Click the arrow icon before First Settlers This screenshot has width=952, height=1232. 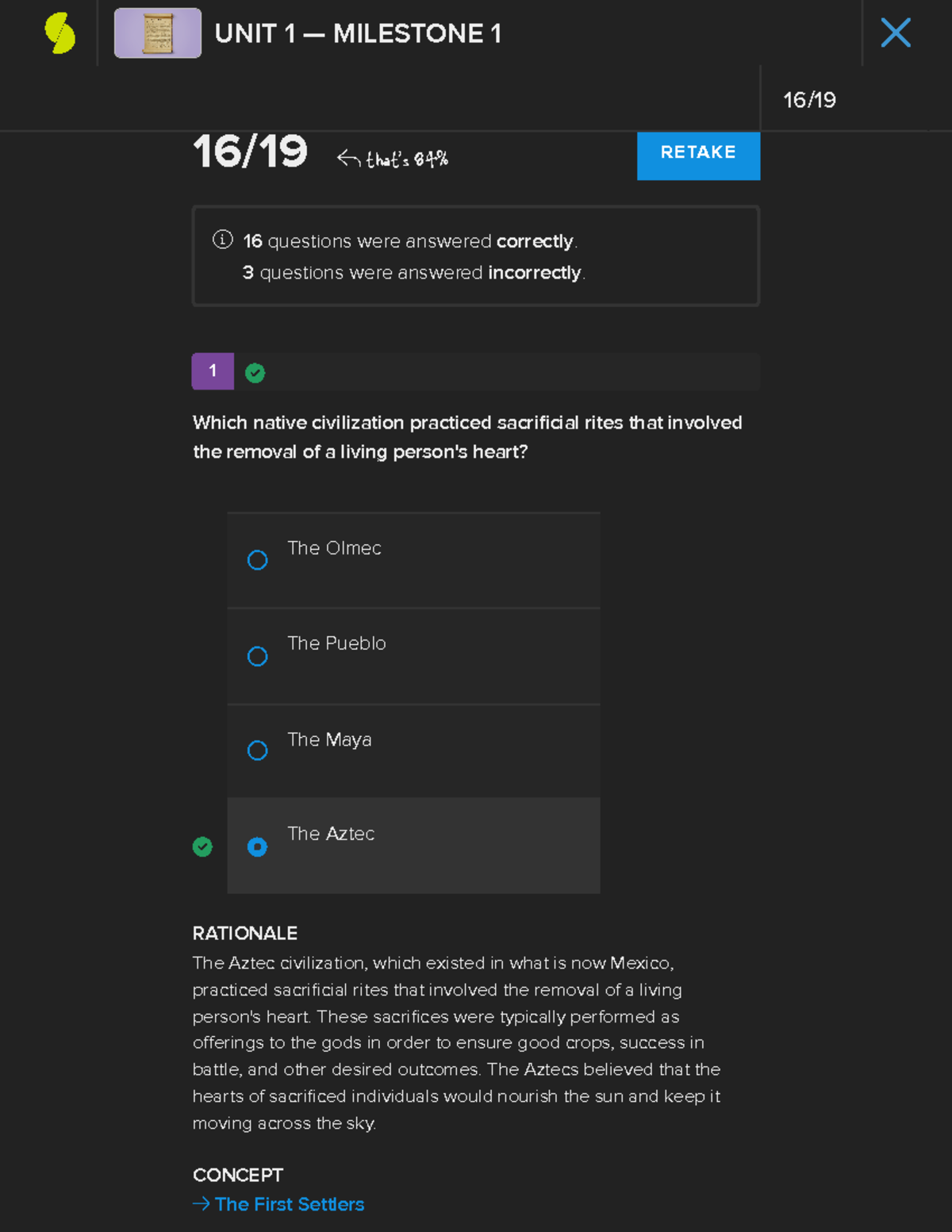tap(201, 1204)
